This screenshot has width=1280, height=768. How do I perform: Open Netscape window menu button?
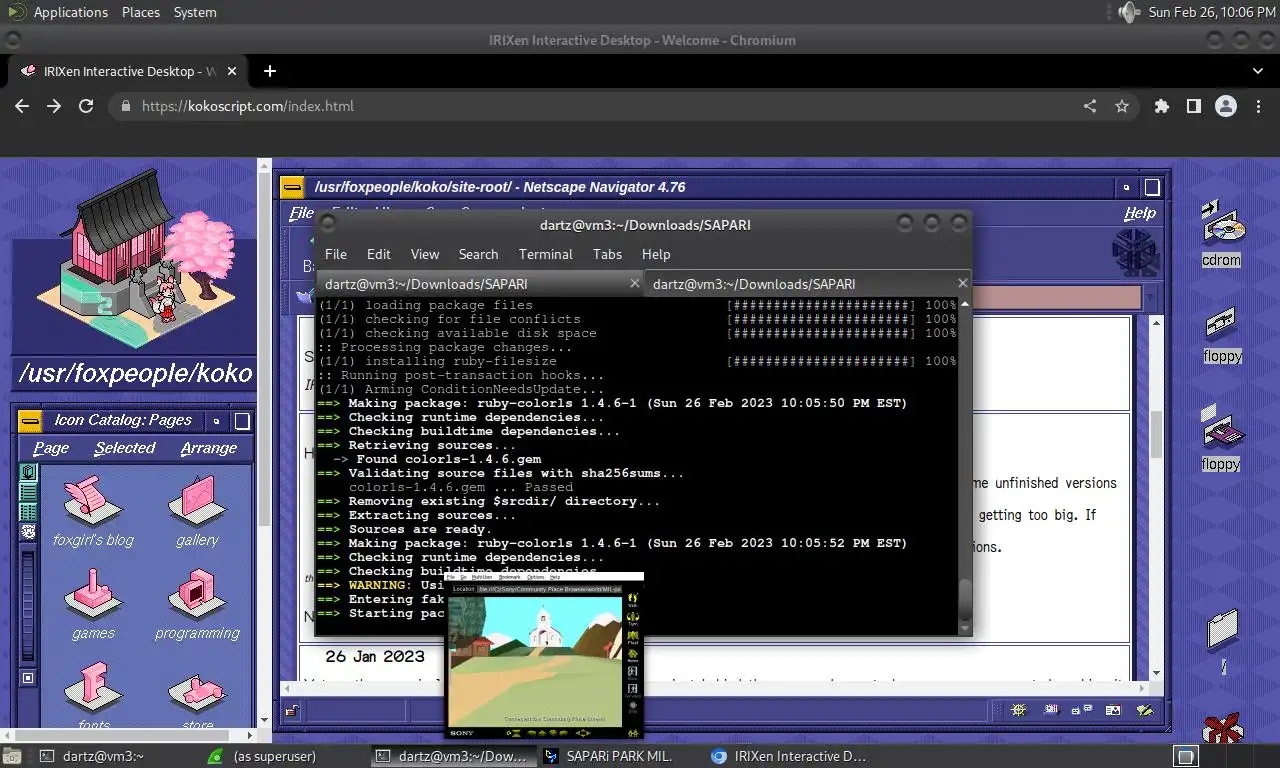pyautogui.click(x=292, y=187)
